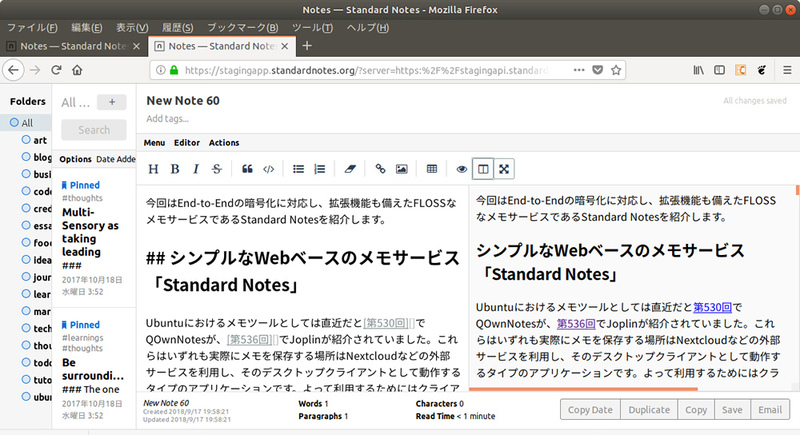Insert unordered bullet list icon
This screenshot has width=800, height=435.
[x=298, y=169]
